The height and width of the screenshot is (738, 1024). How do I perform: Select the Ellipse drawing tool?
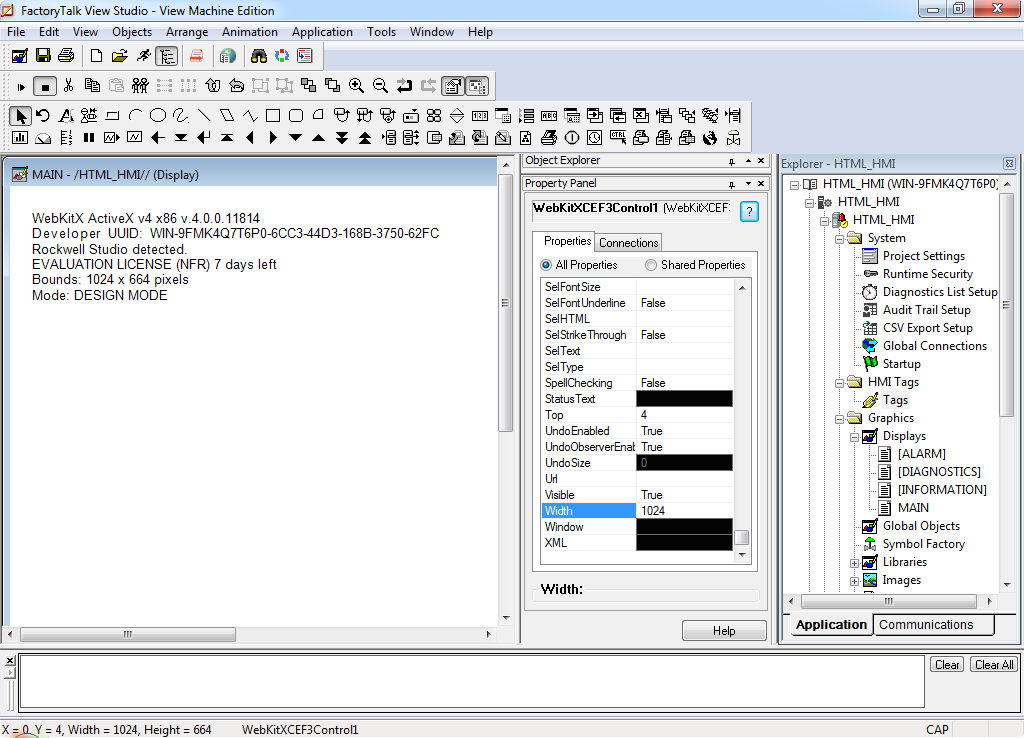point(158,116)
